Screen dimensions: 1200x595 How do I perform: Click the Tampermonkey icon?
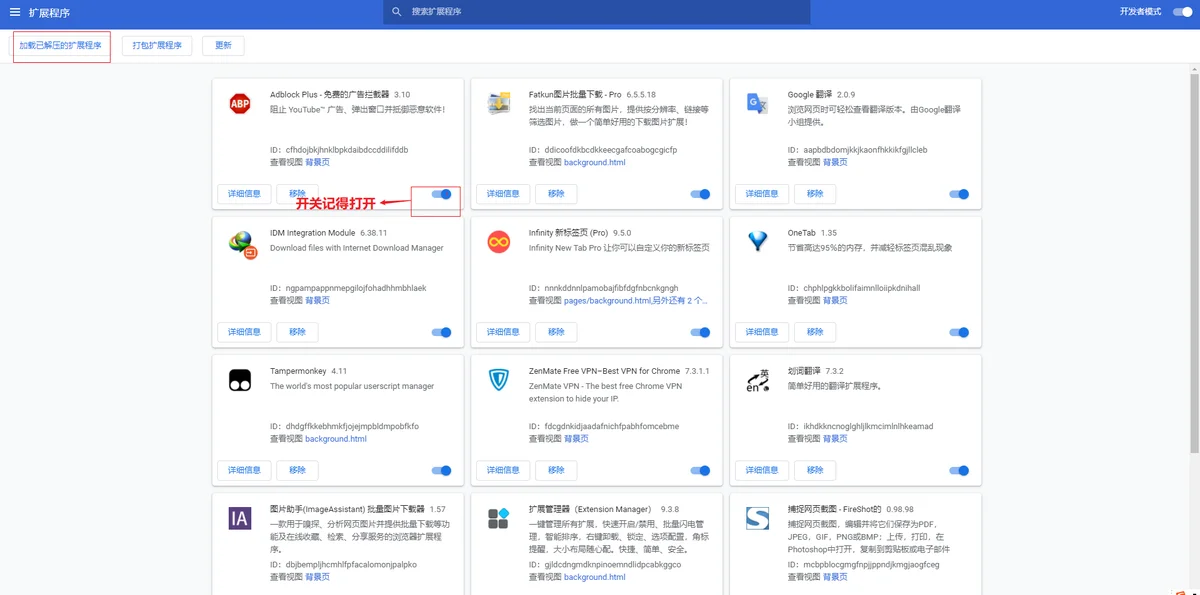pos(240,380)
